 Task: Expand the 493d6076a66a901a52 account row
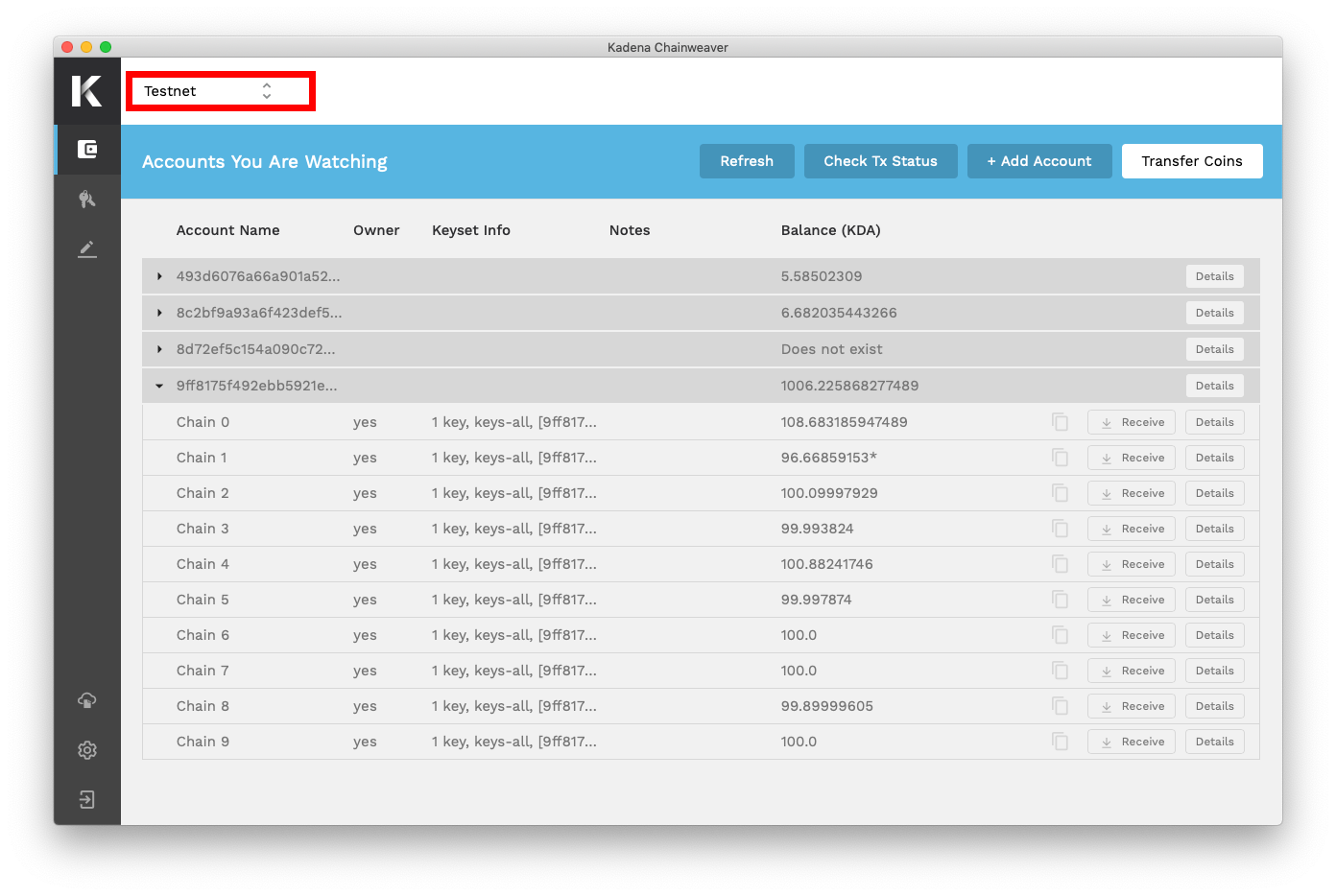point(159,276)
